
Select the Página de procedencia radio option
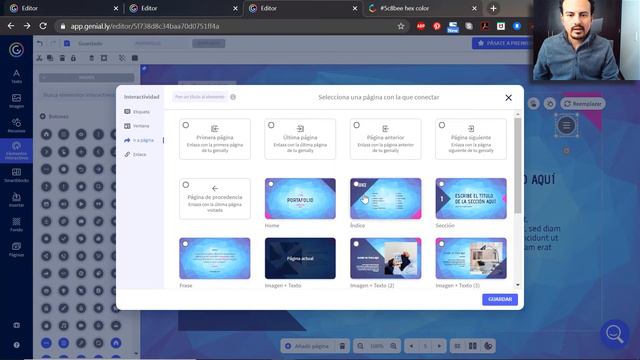pyautogui.click(x=186, y=184)
